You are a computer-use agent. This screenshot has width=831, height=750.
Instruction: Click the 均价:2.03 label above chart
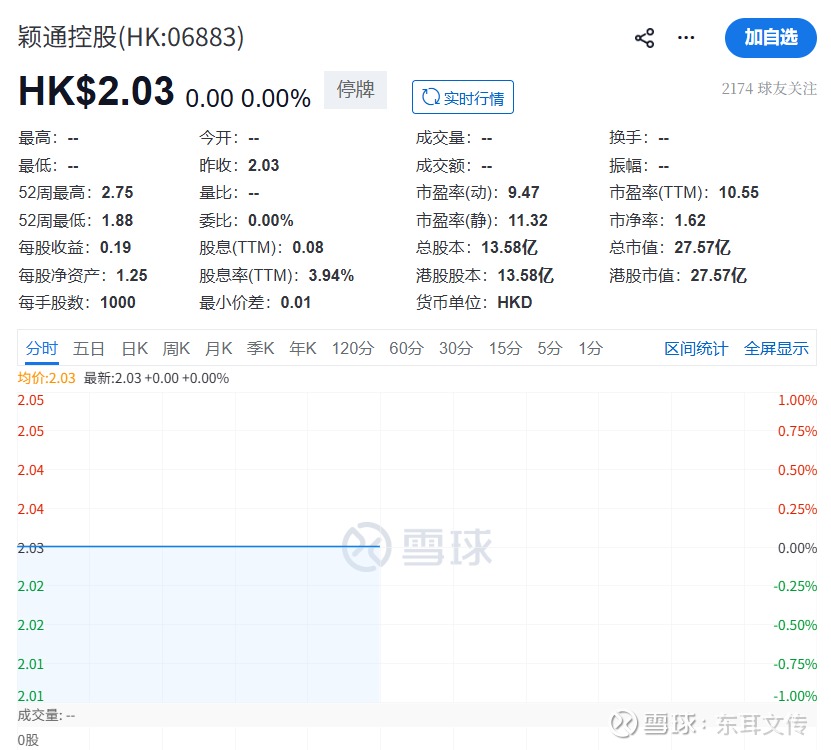[46, 378]
